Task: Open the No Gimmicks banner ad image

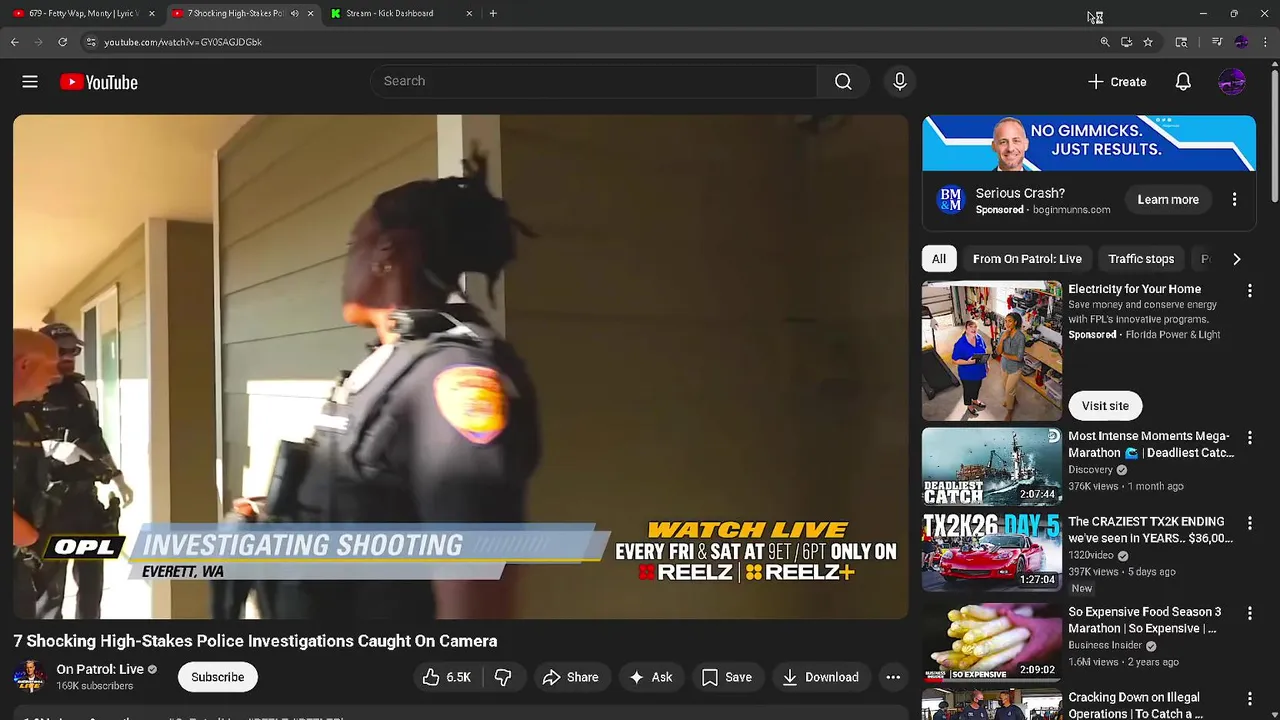Action: point(1089,143)
